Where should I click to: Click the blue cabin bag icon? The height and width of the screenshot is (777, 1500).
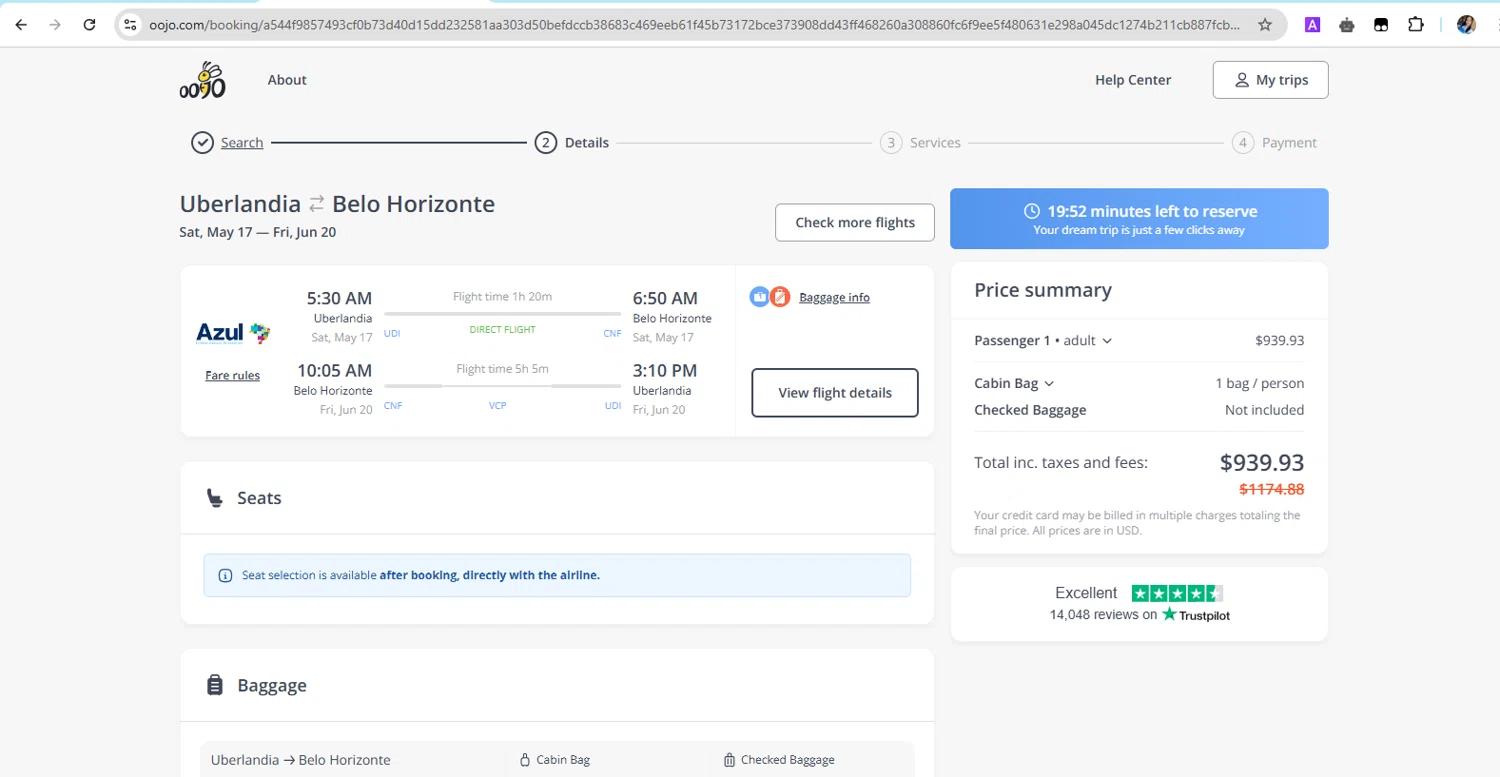click(760, 297)
